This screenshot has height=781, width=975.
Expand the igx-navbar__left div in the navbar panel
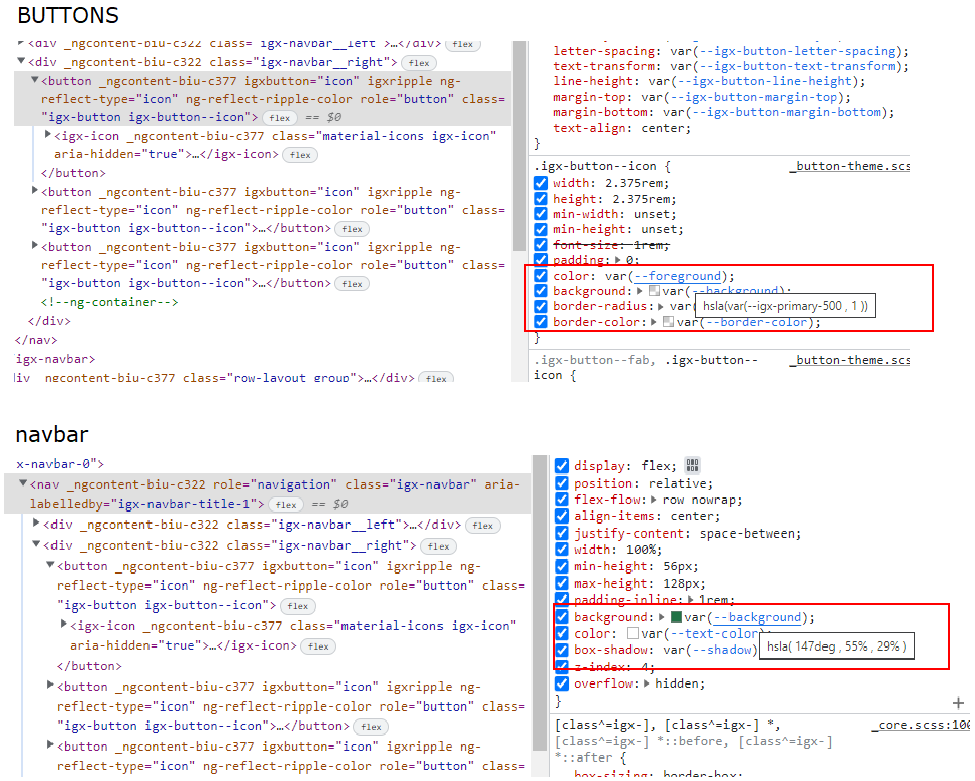click(x=36, y=523)
